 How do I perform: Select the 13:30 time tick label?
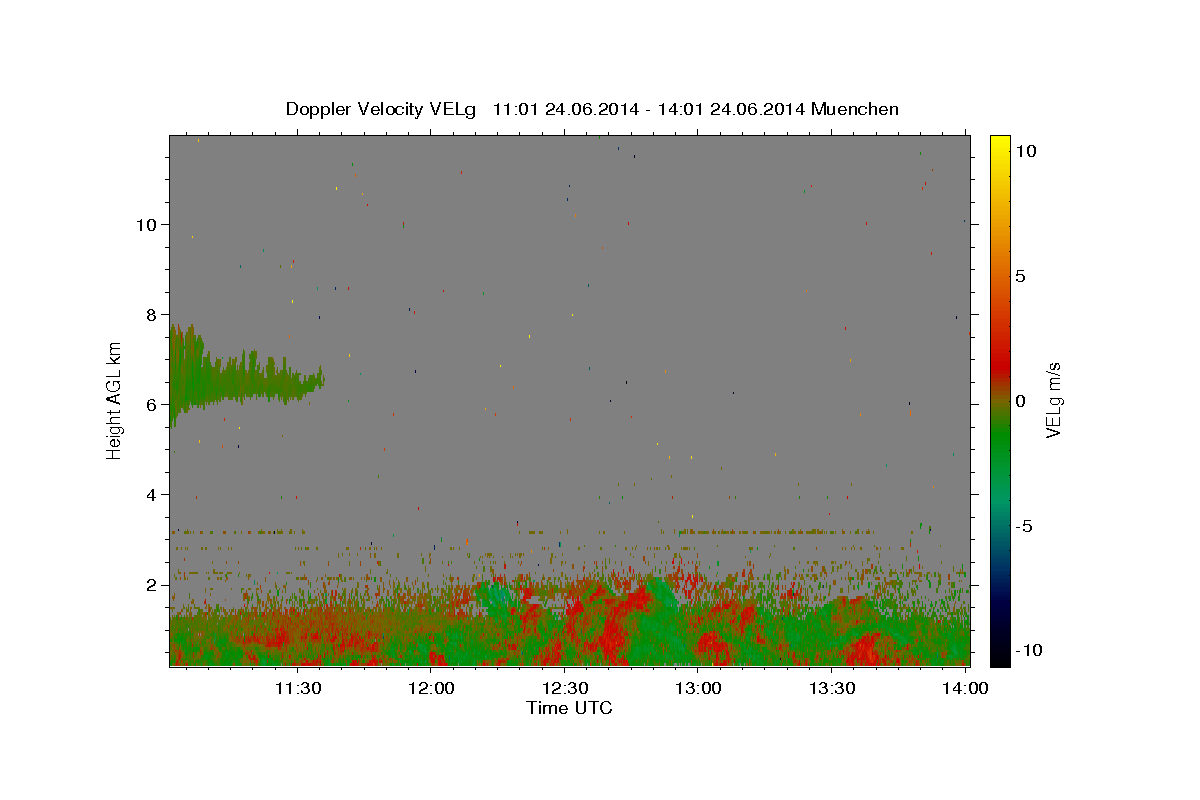(832, 688)
